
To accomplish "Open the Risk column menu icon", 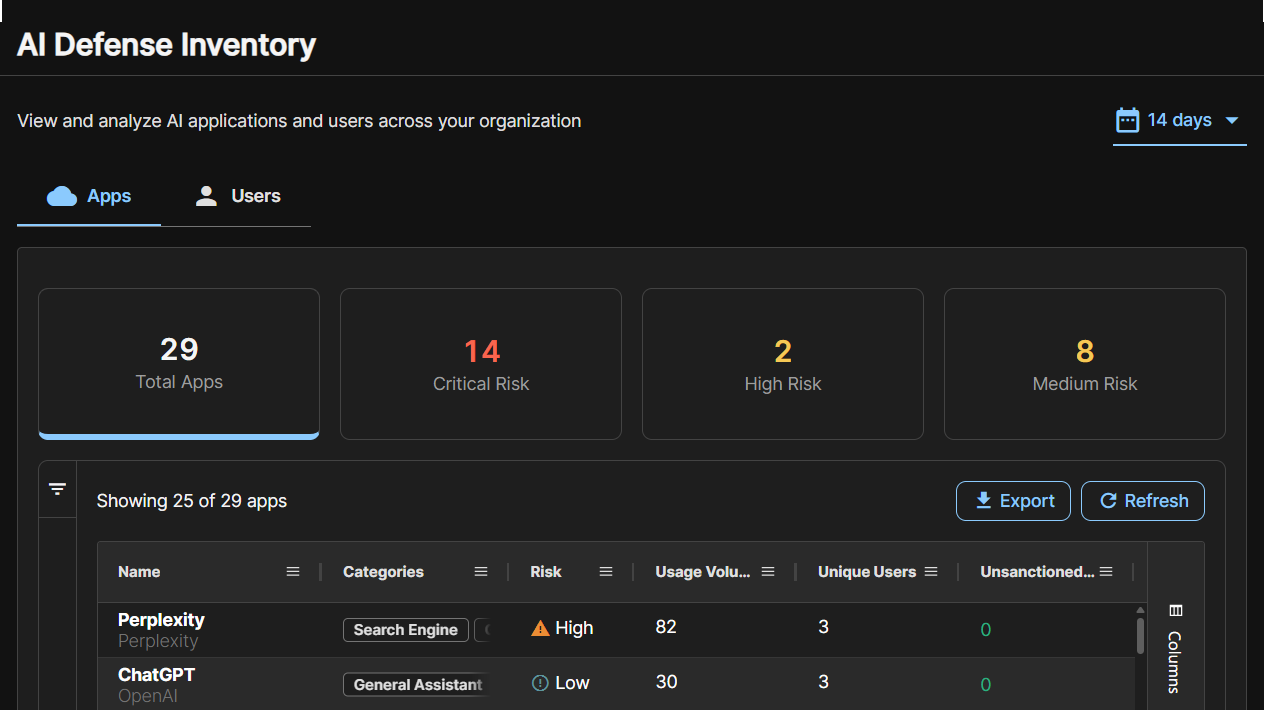I will point(606,572).
